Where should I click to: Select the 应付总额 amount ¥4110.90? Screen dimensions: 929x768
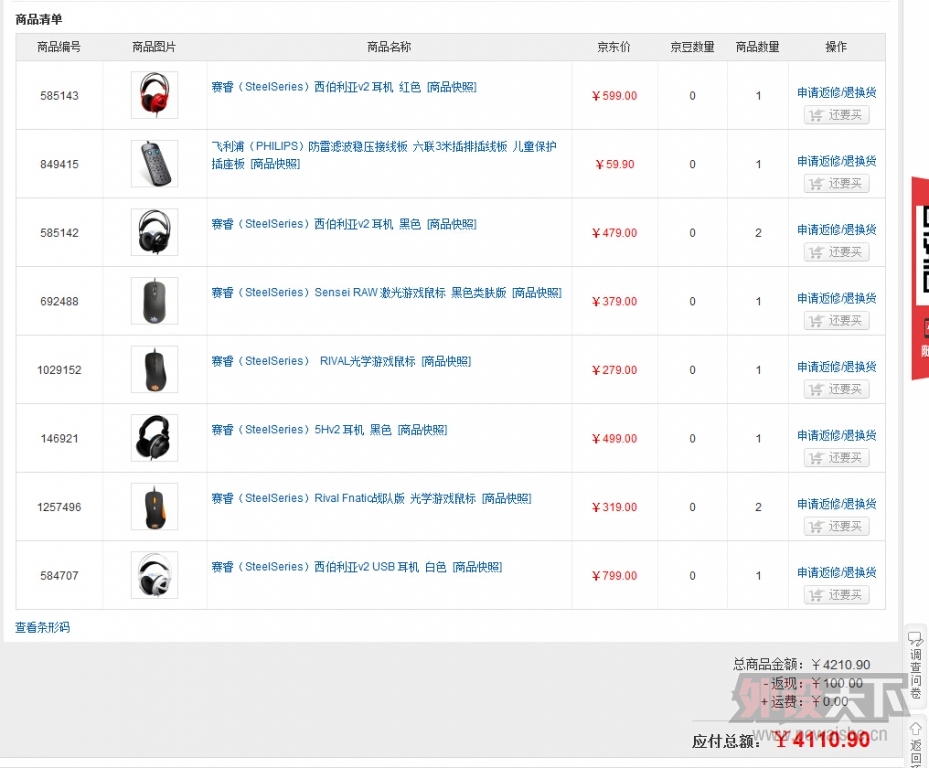[823, 740]
